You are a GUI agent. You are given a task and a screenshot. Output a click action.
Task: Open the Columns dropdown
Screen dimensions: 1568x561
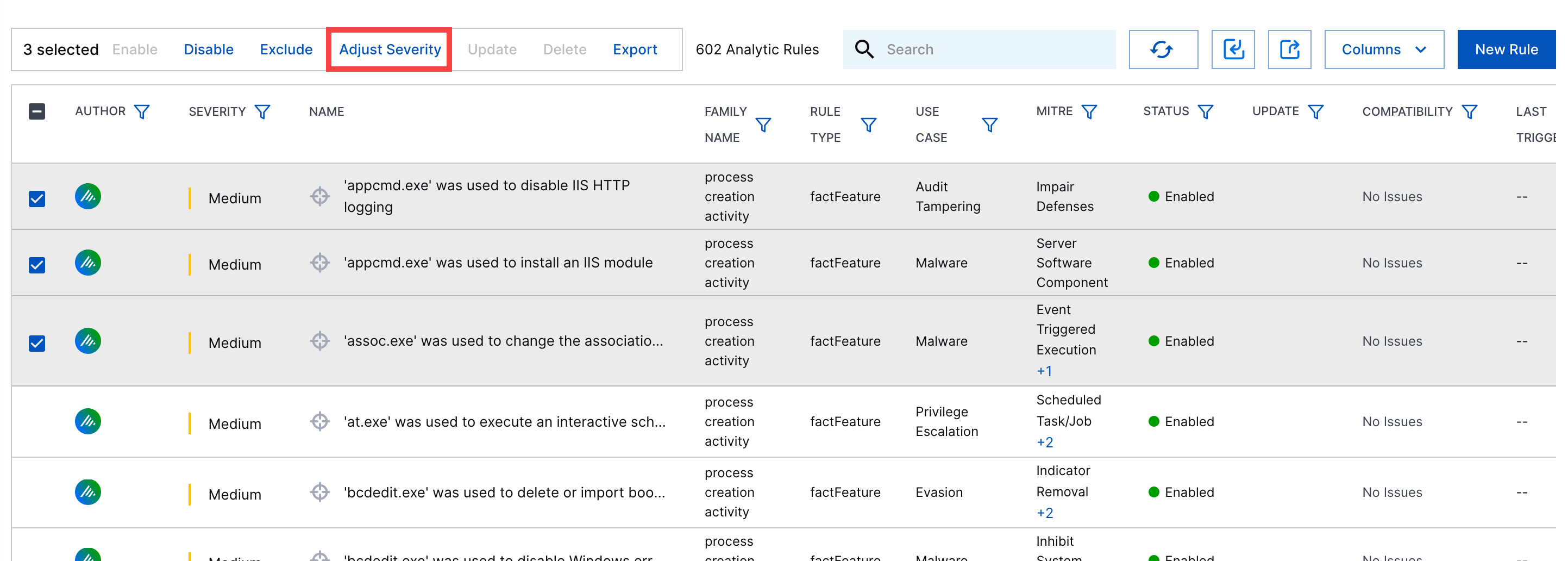tap(1384, 49)
